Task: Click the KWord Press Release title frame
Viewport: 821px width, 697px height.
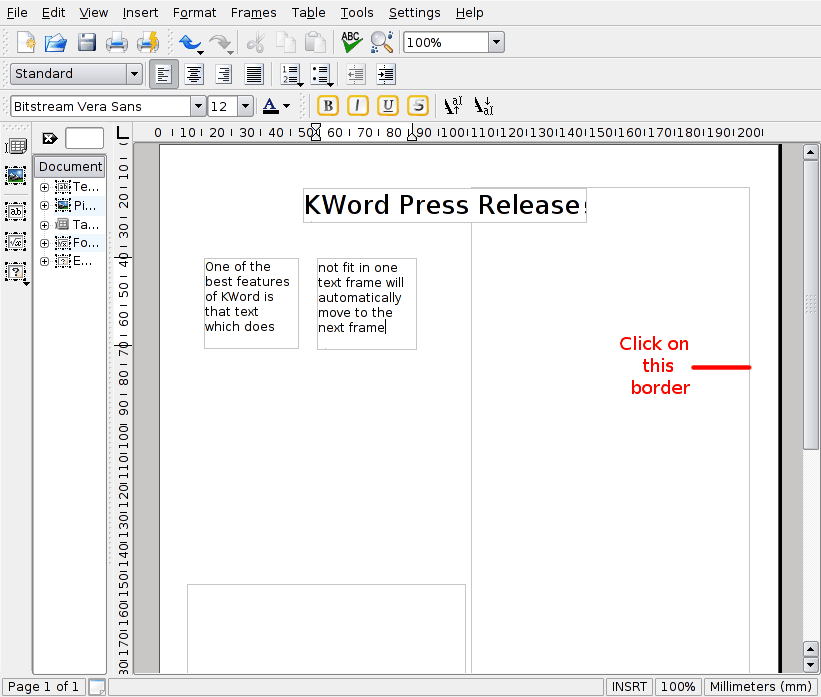Action: [x=442, y=205]
